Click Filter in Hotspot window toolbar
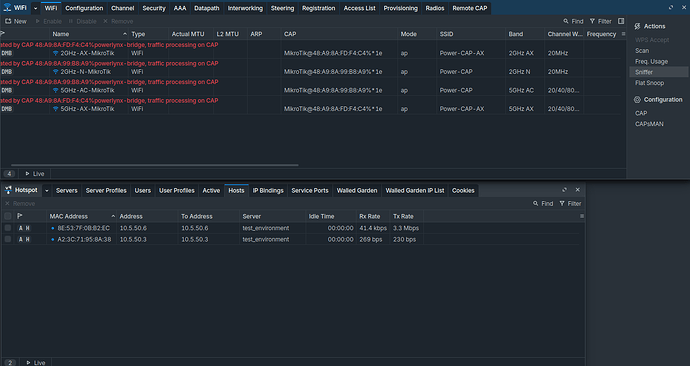The image size is (690, 366). tap(570, 203)
